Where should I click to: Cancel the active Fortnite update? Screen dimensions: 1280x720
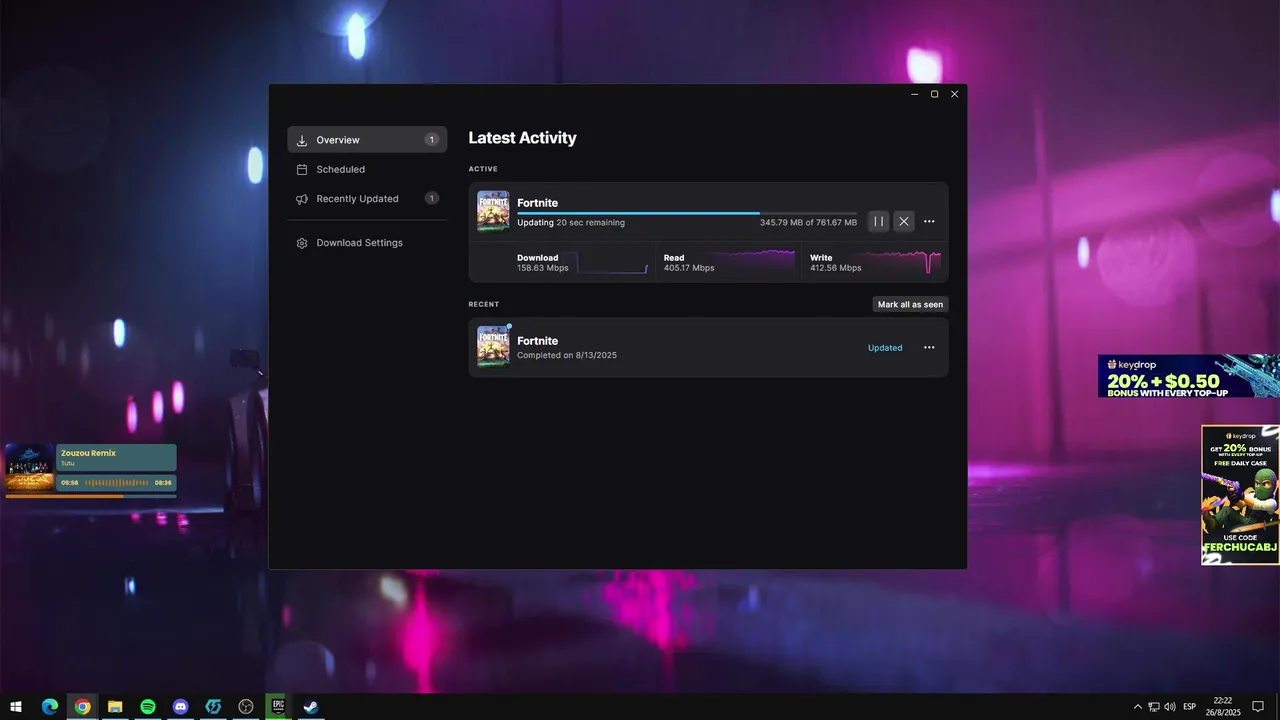904,221
